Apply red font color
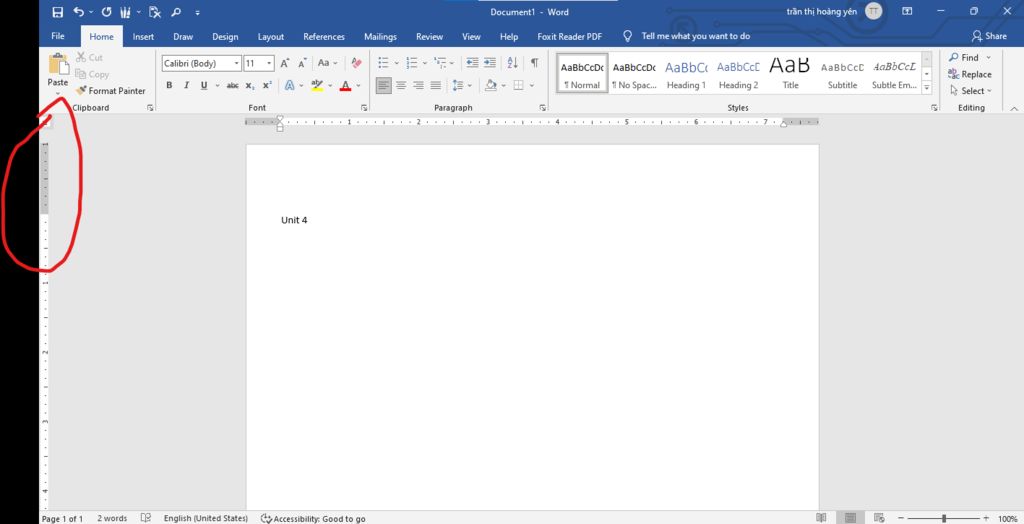 [x=345, y=86]
